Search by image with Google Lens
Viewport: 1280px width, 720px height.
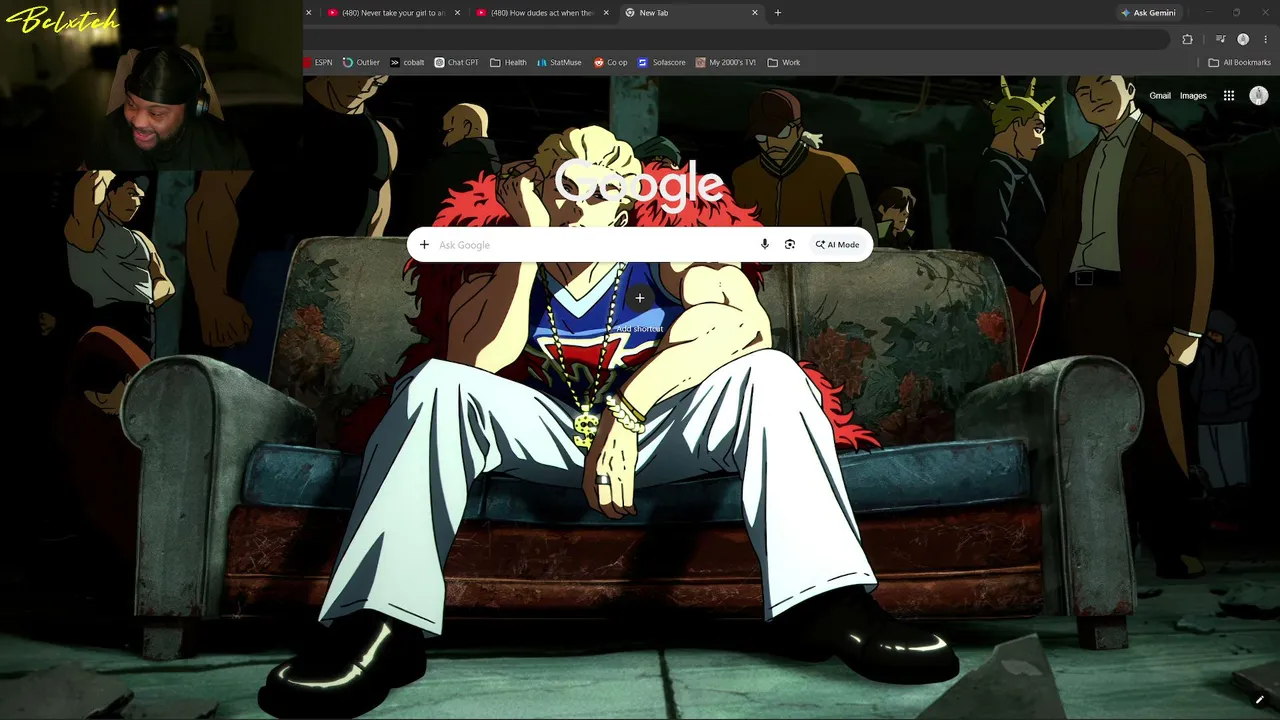pos(790,245)
